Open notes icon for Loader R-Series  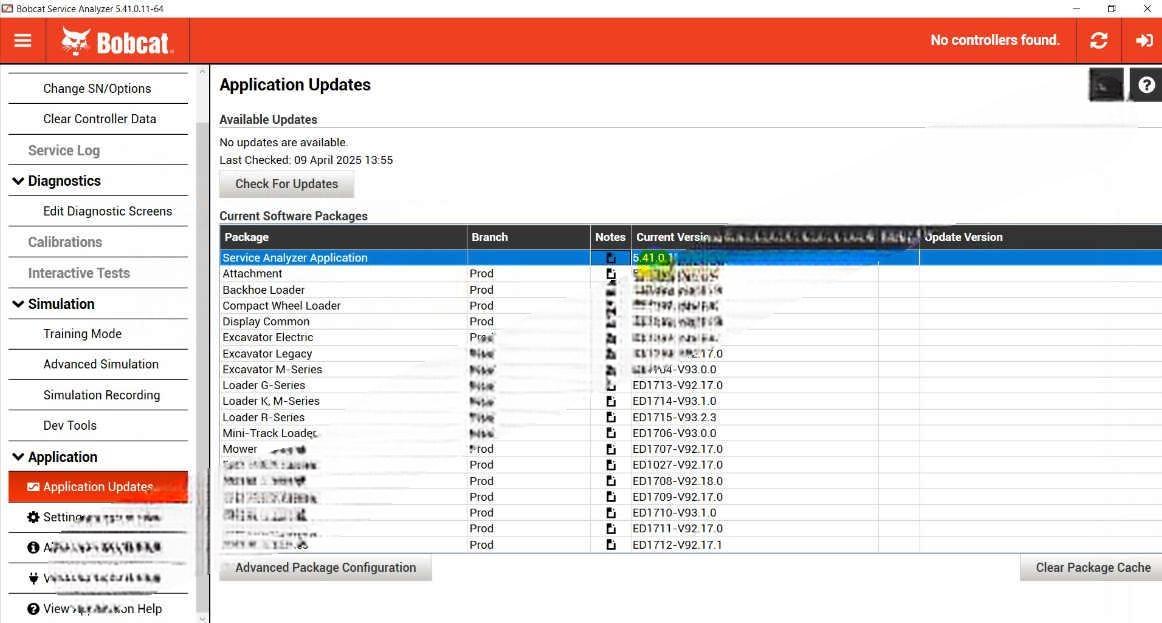pos(611,417)
